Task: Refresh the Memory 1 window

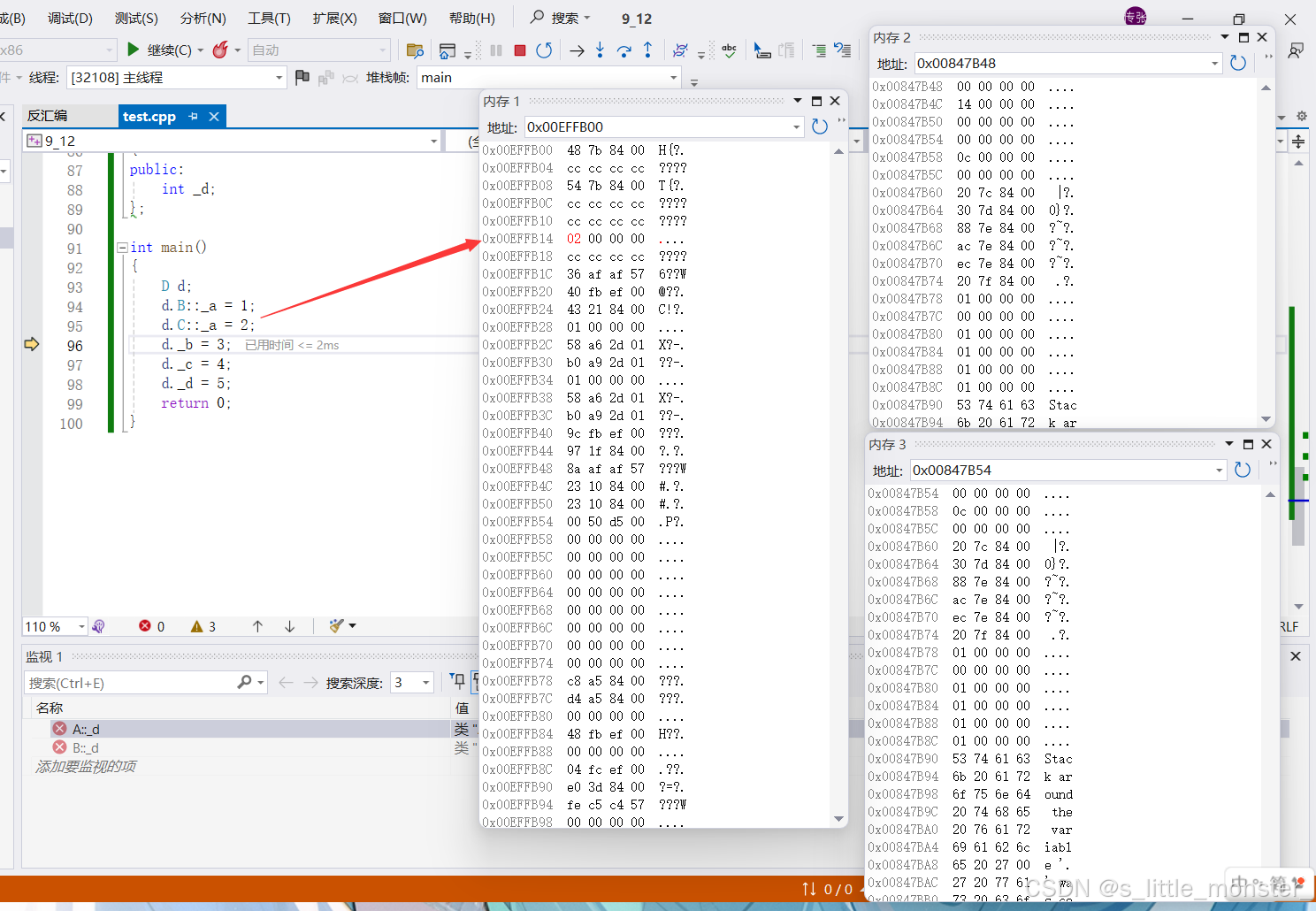Action: click(820, 127)
